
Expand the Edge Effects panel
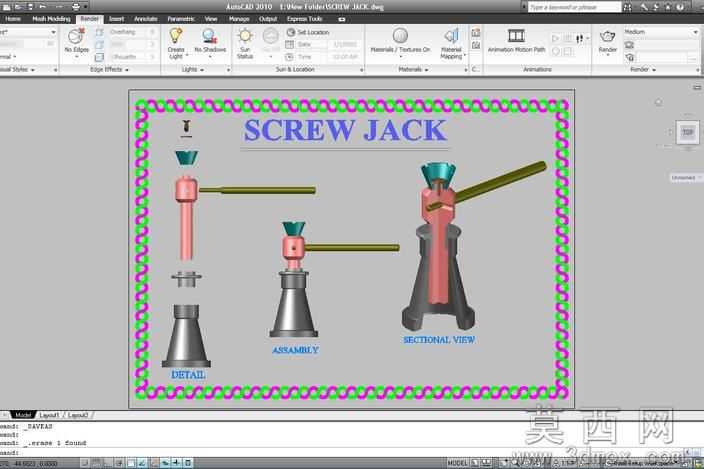pyautogui.click(x=109, y=70)
